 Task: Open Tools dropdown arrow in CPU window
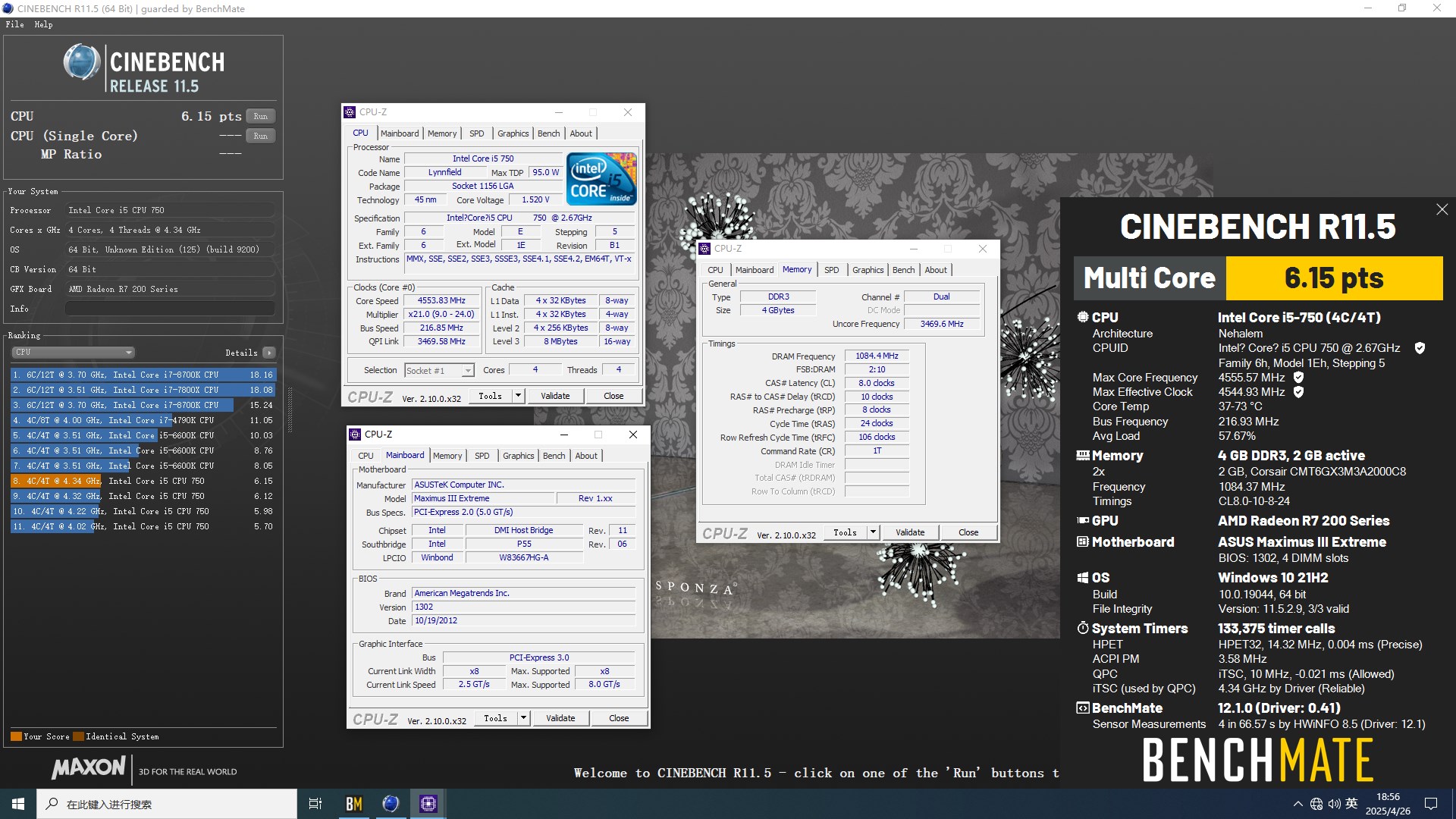(518, 396)
